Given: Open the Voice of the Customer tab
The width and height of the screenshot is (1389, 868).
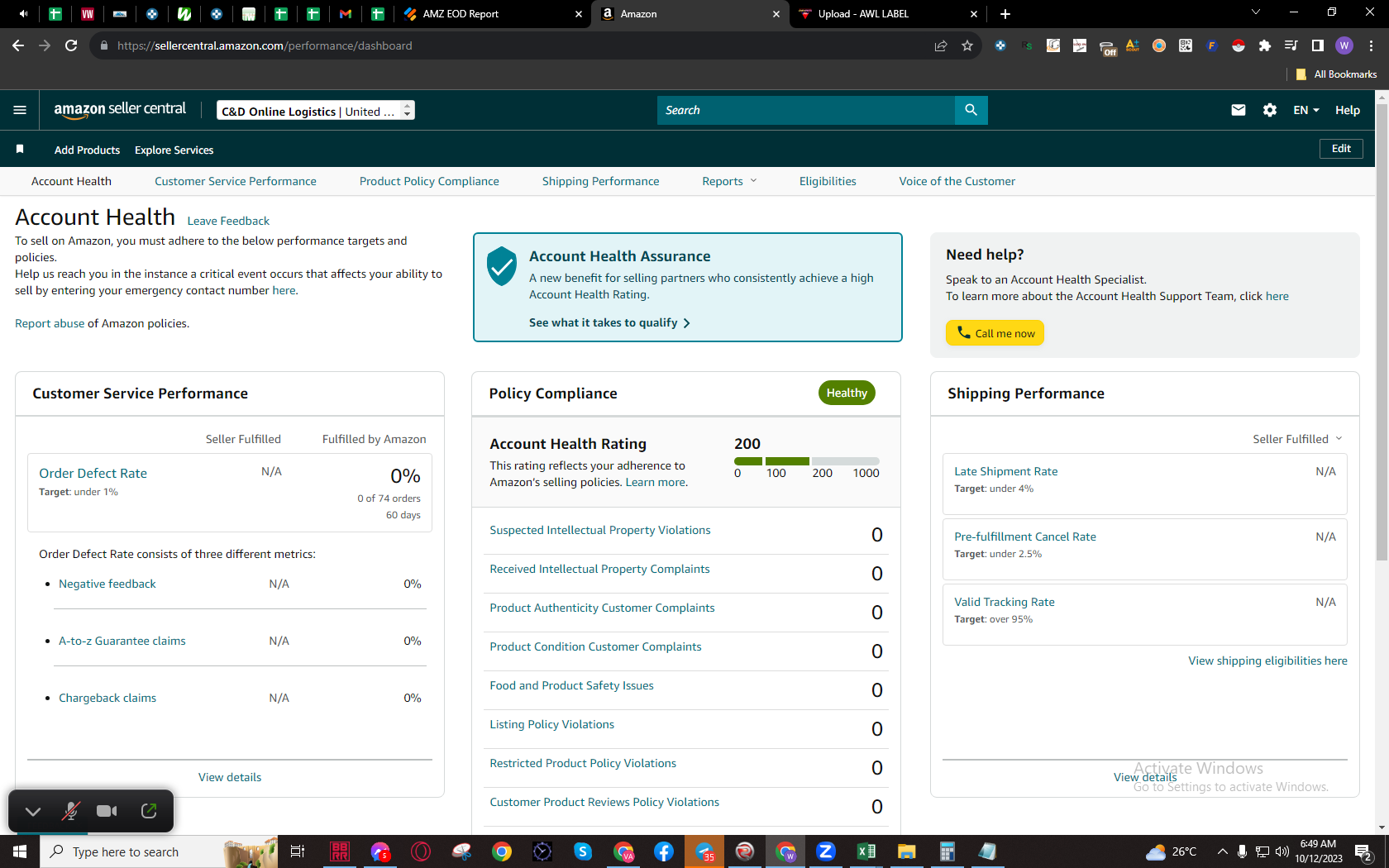Looking at the screenshot, I should pos(957,181).
